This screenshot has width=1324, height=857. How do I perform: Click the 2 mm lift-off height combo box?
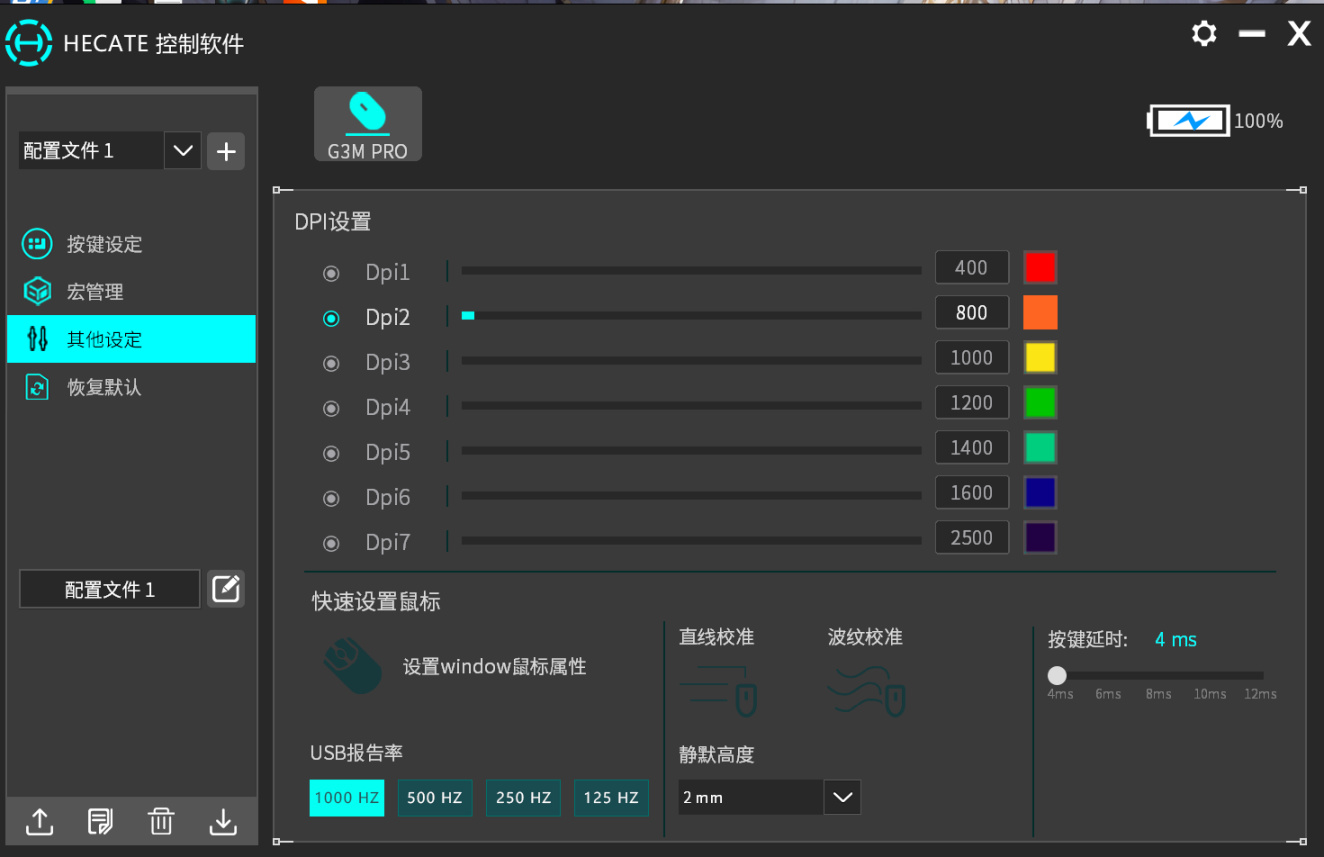[769, 797]
